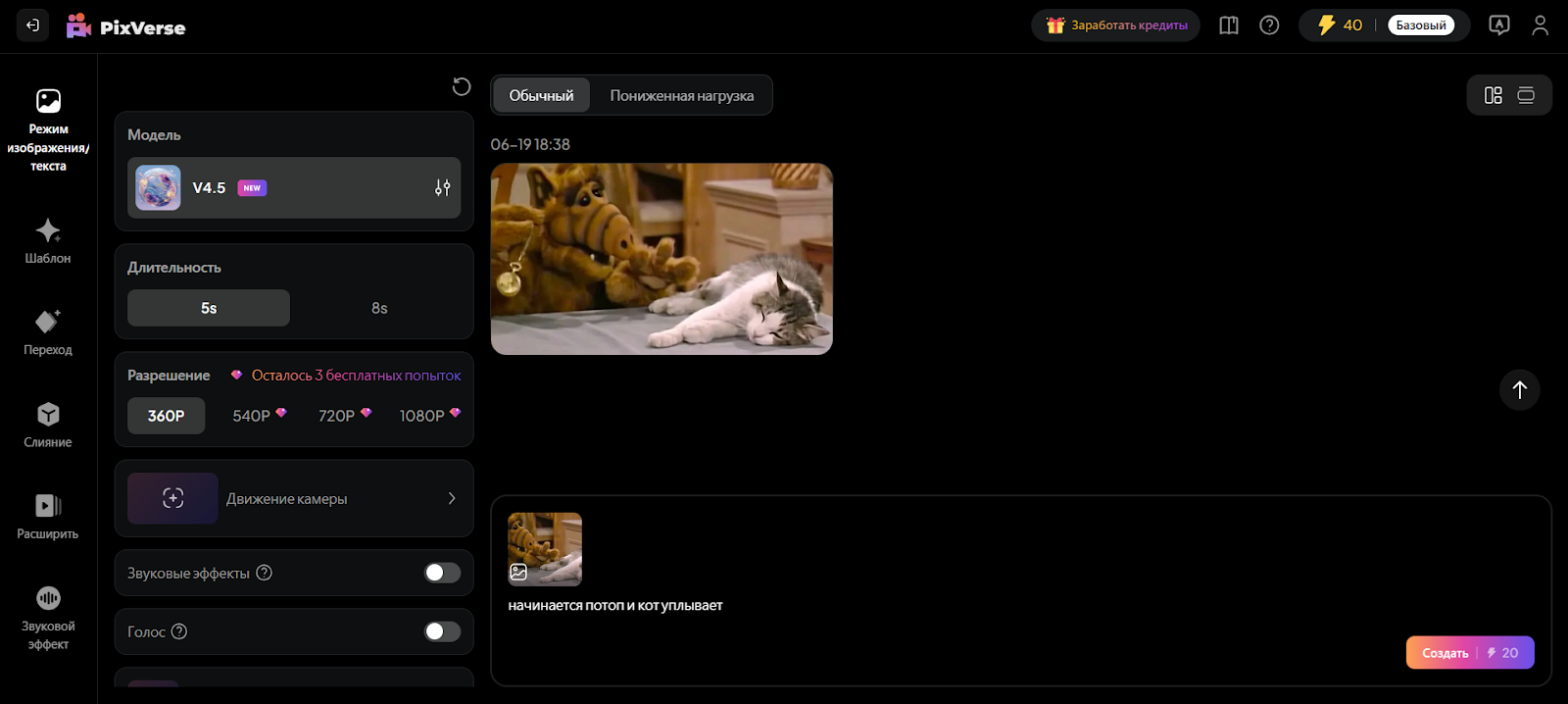This screenshot has height=704, width=1568.
Task: Open the Шаблон sidebar item
Action: click(48, 241)
